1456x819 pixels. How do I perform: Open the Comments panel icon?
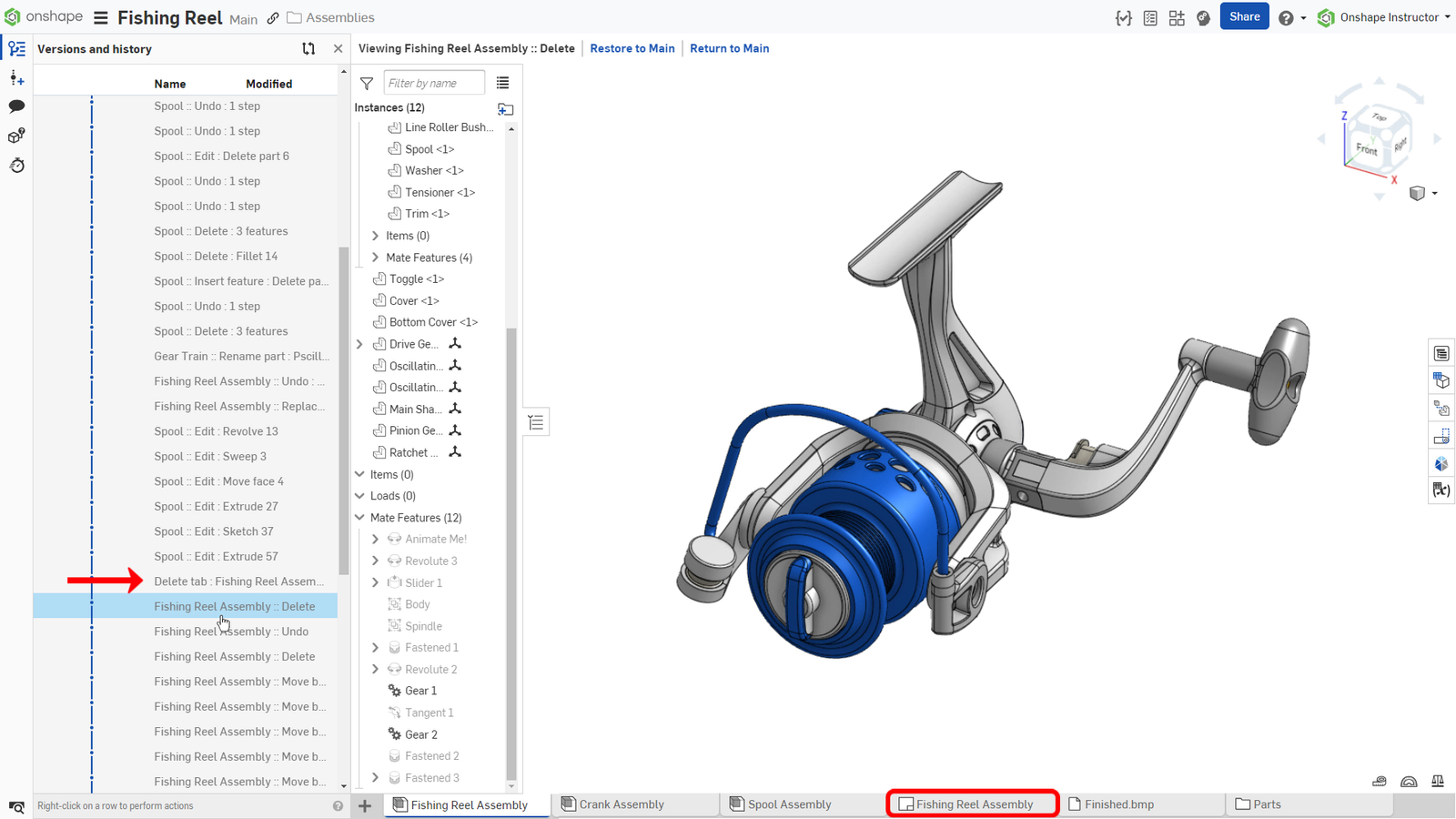(16, 106)
